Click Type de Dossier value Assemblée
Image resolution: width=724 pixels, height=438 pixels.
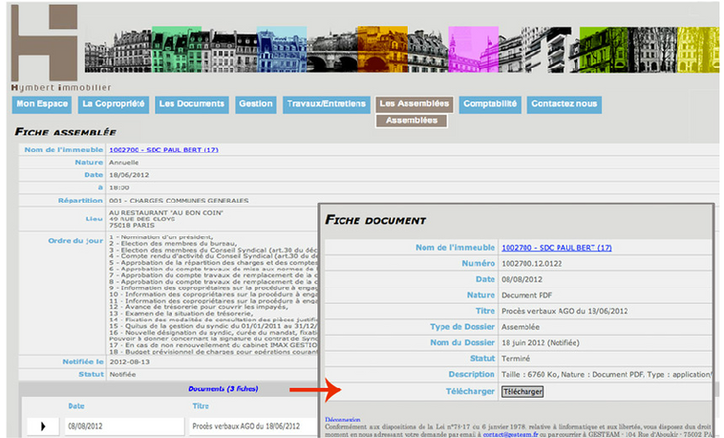520,327
